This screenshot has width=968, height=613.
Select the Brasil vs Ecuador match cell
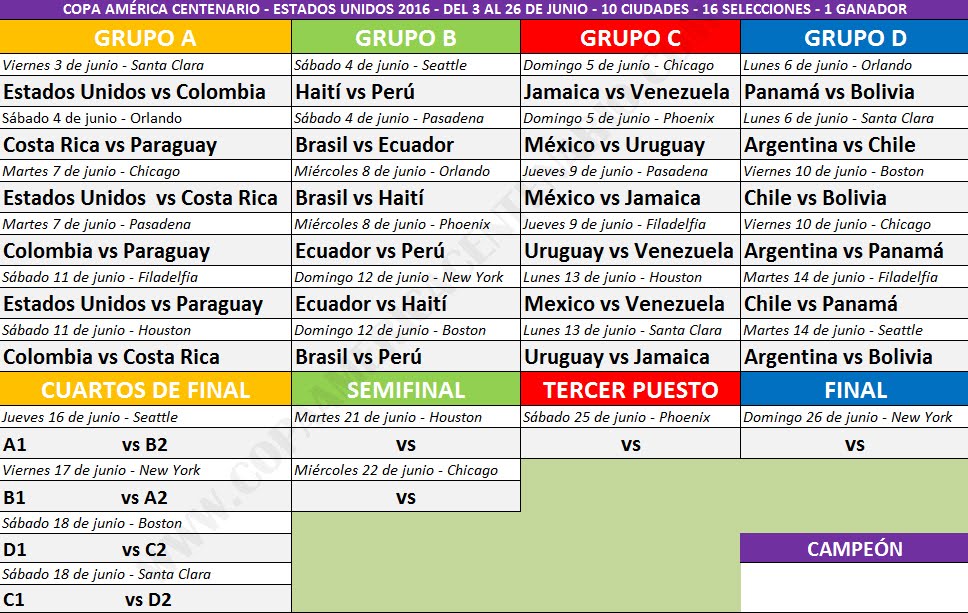375,145
